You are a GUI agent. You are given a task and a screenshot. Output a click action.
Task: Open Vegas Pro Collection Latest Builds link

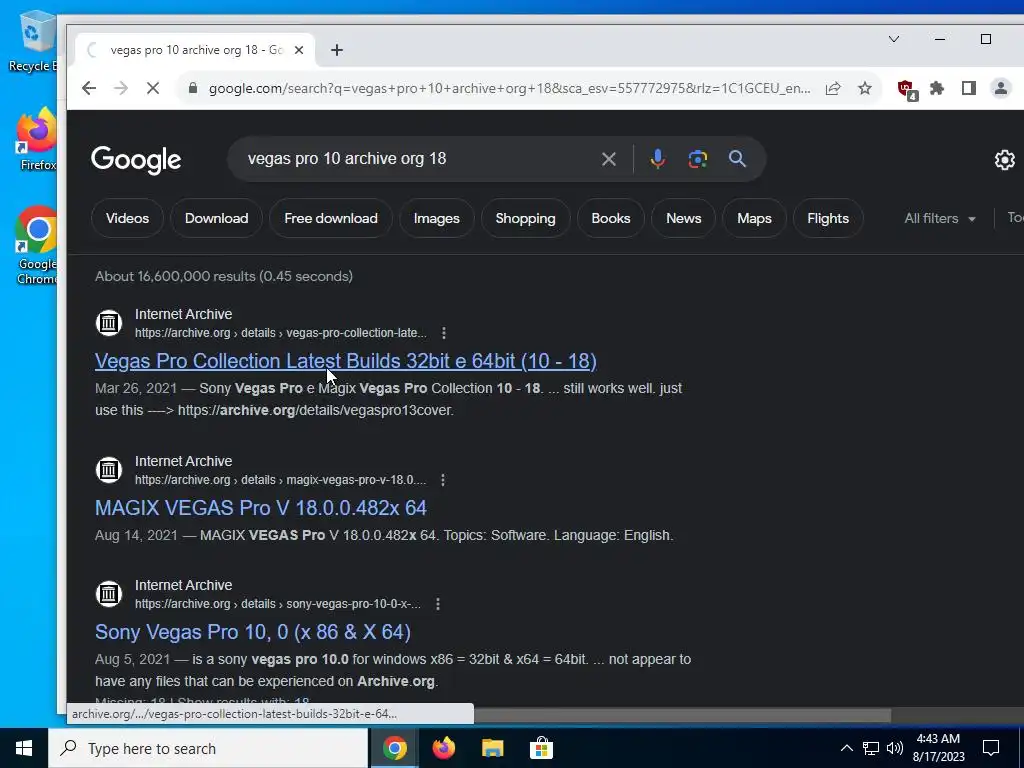pos(345,361)
